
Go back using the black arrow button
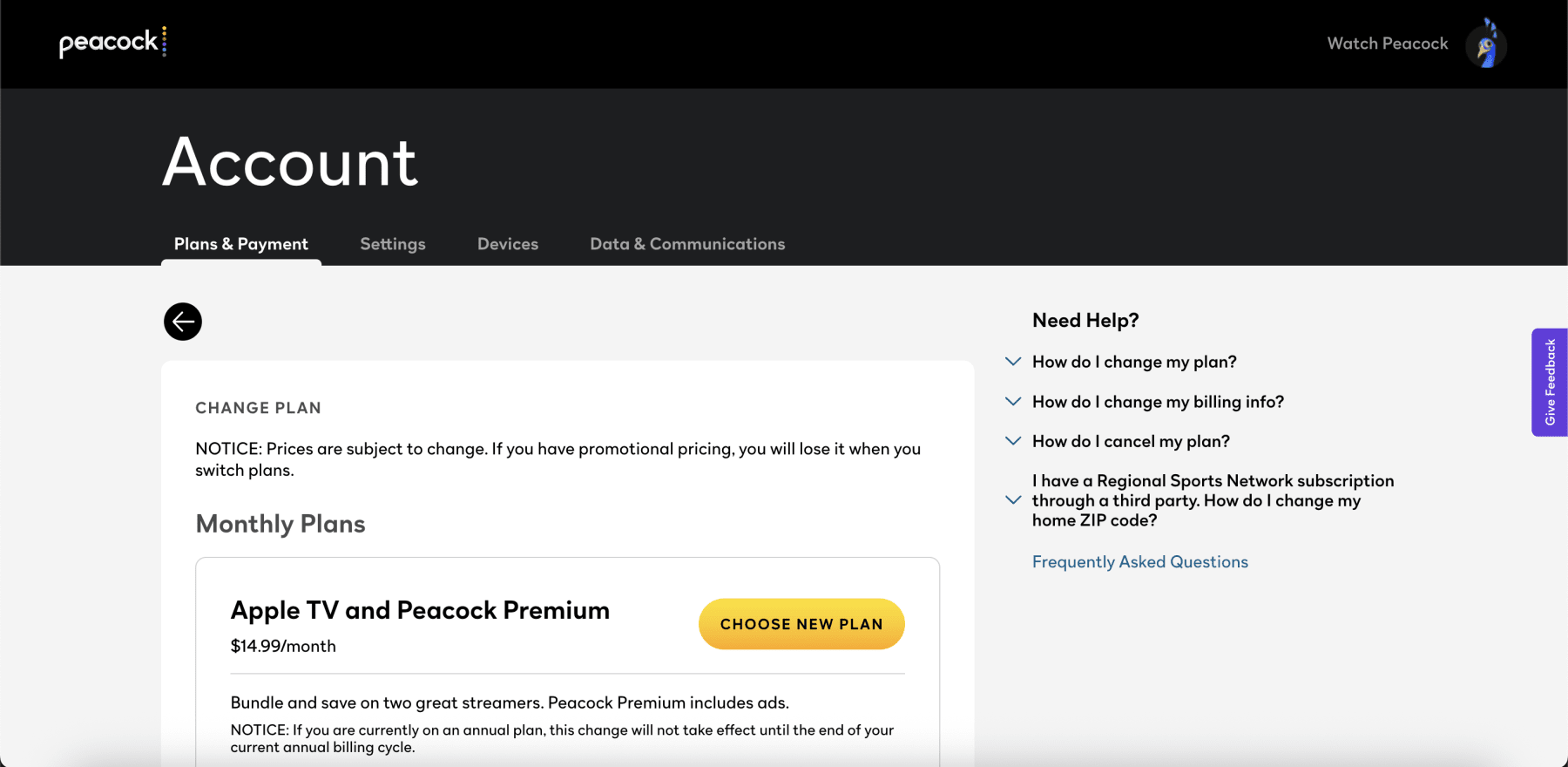(x=183, y=322)
